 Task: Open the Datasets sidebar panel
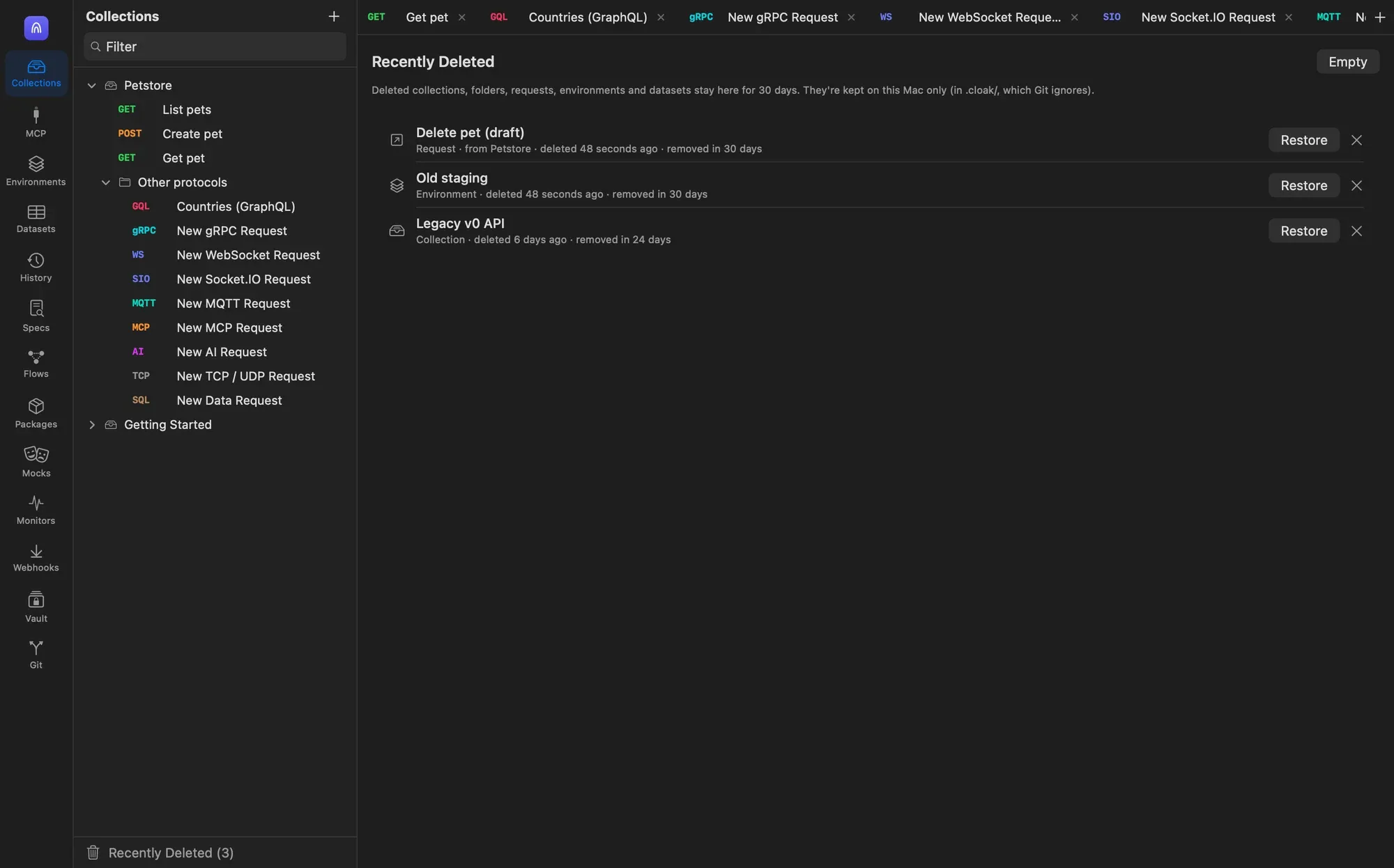point(36,219)
